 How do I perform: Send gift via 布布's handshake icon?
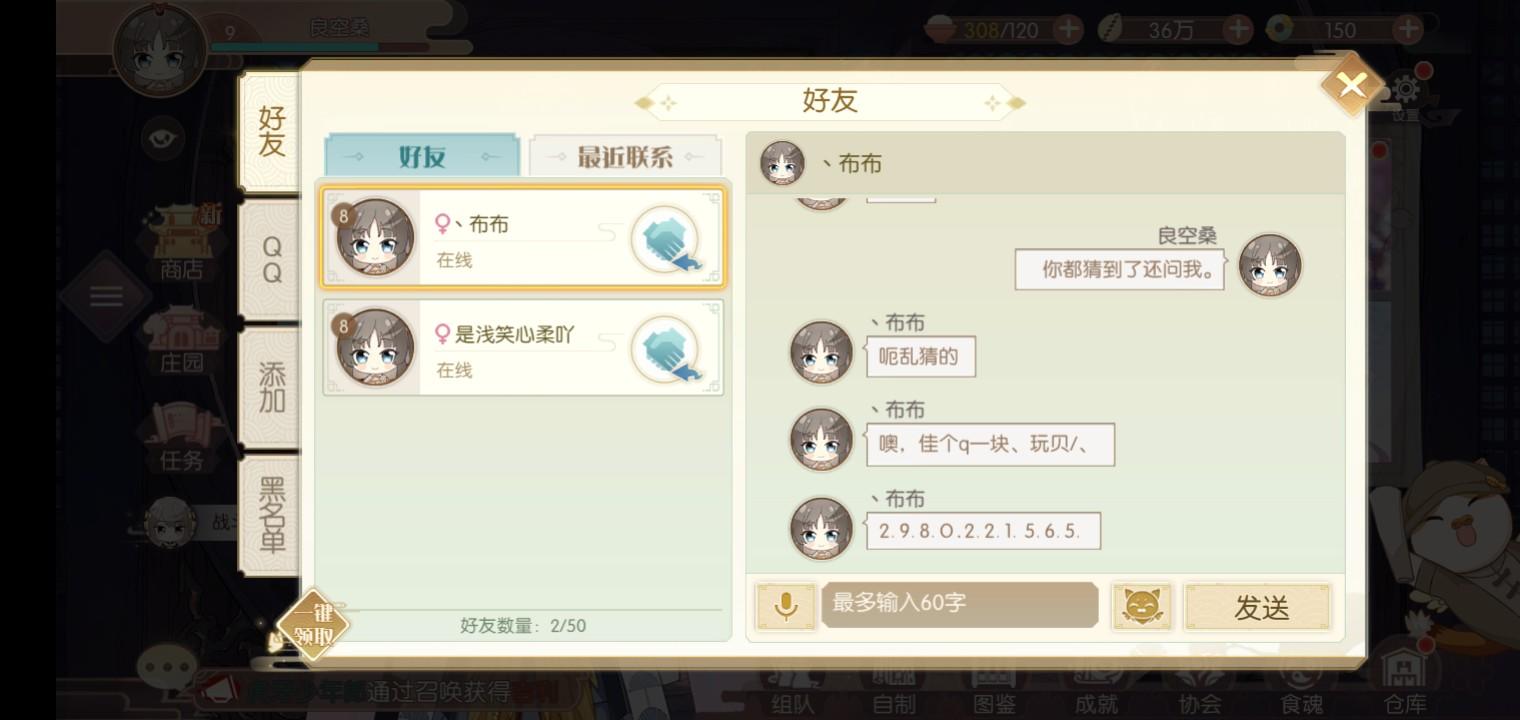point(667,239)
